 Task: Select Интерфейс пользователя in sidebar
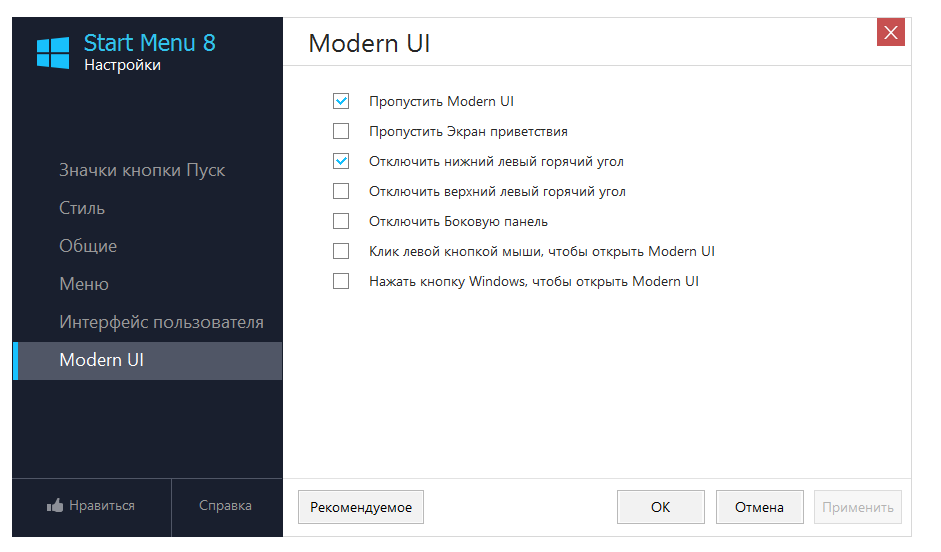(161, 322)
